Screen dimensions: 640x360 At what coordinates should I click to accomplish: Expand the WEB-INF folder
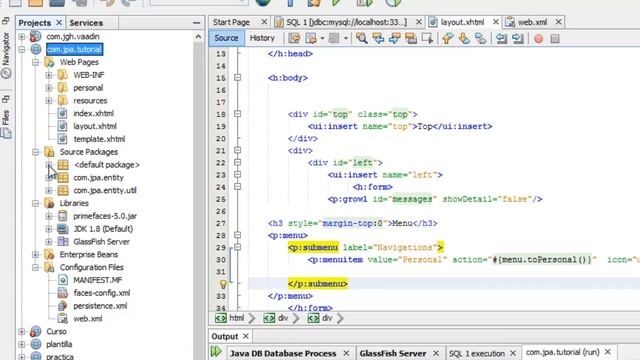[49, 75]
